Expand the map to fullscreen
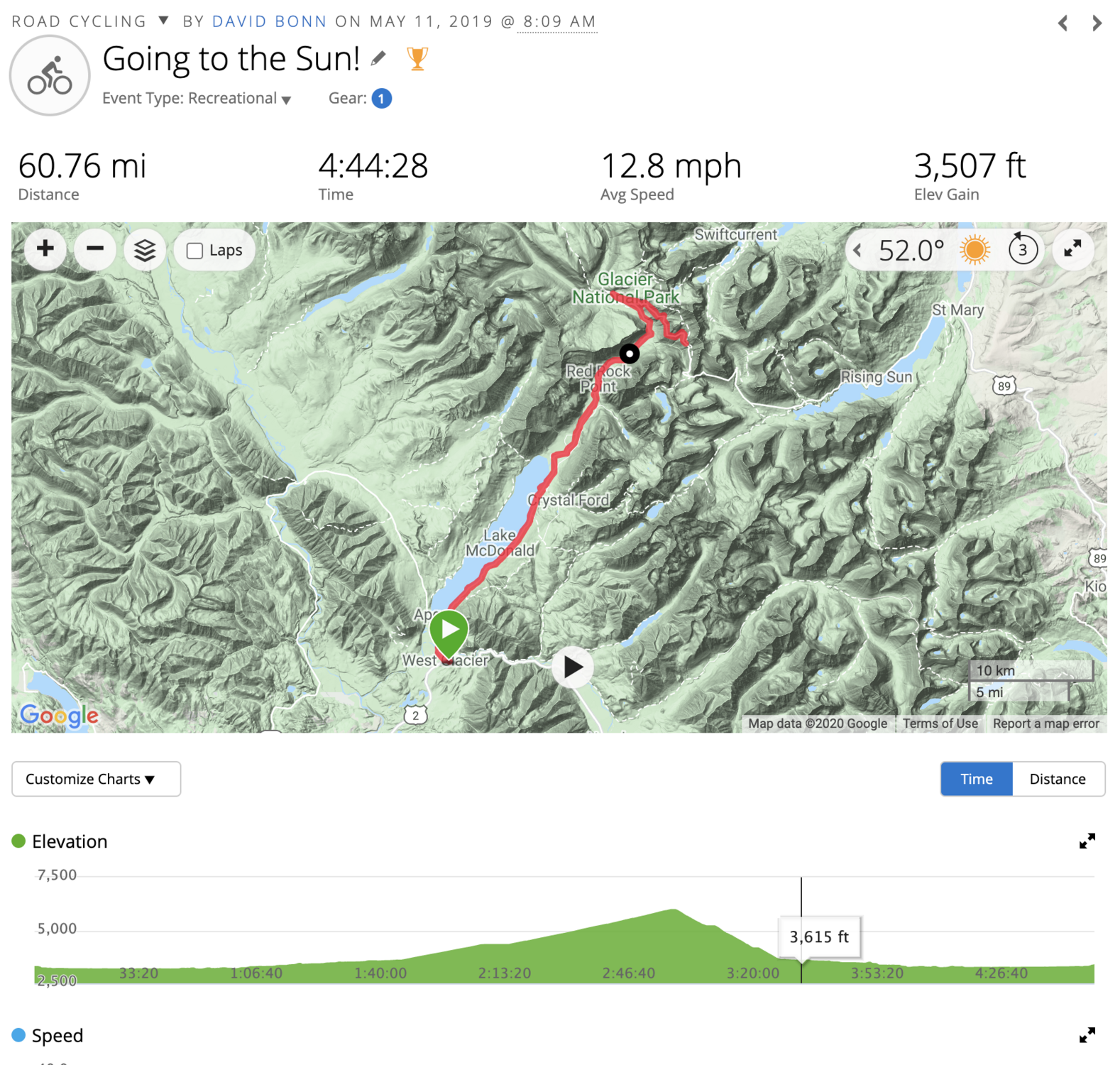The image size is (1120, 1065). tap(1072, 249)
